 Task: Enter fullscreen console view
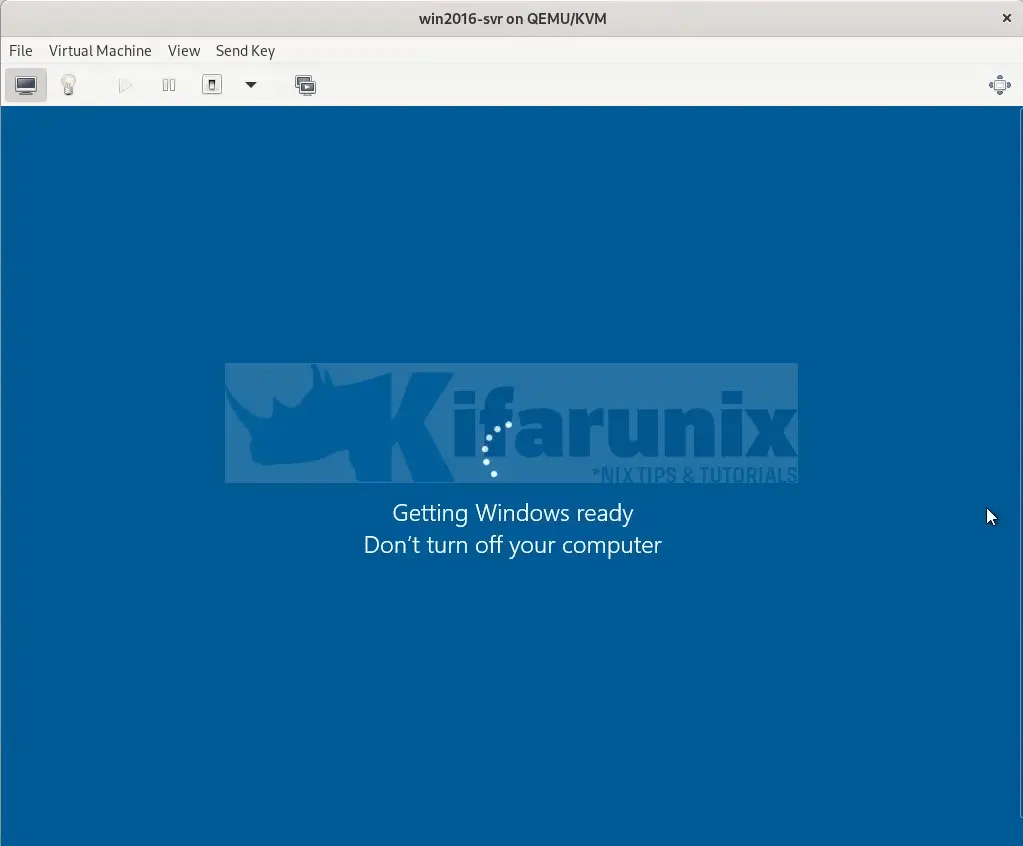click(x=999, y=85)
